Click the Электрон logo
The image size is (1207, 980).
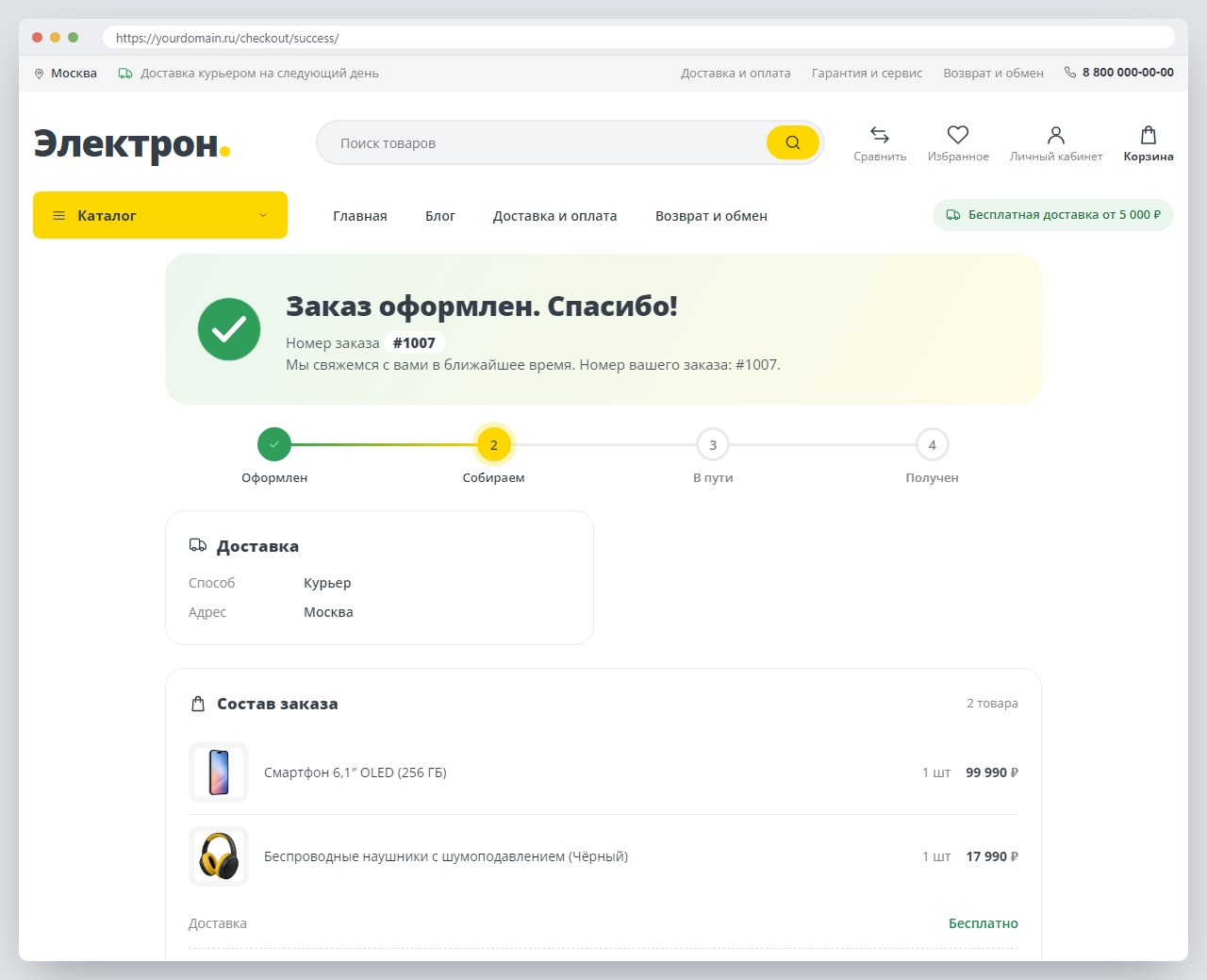132,143
